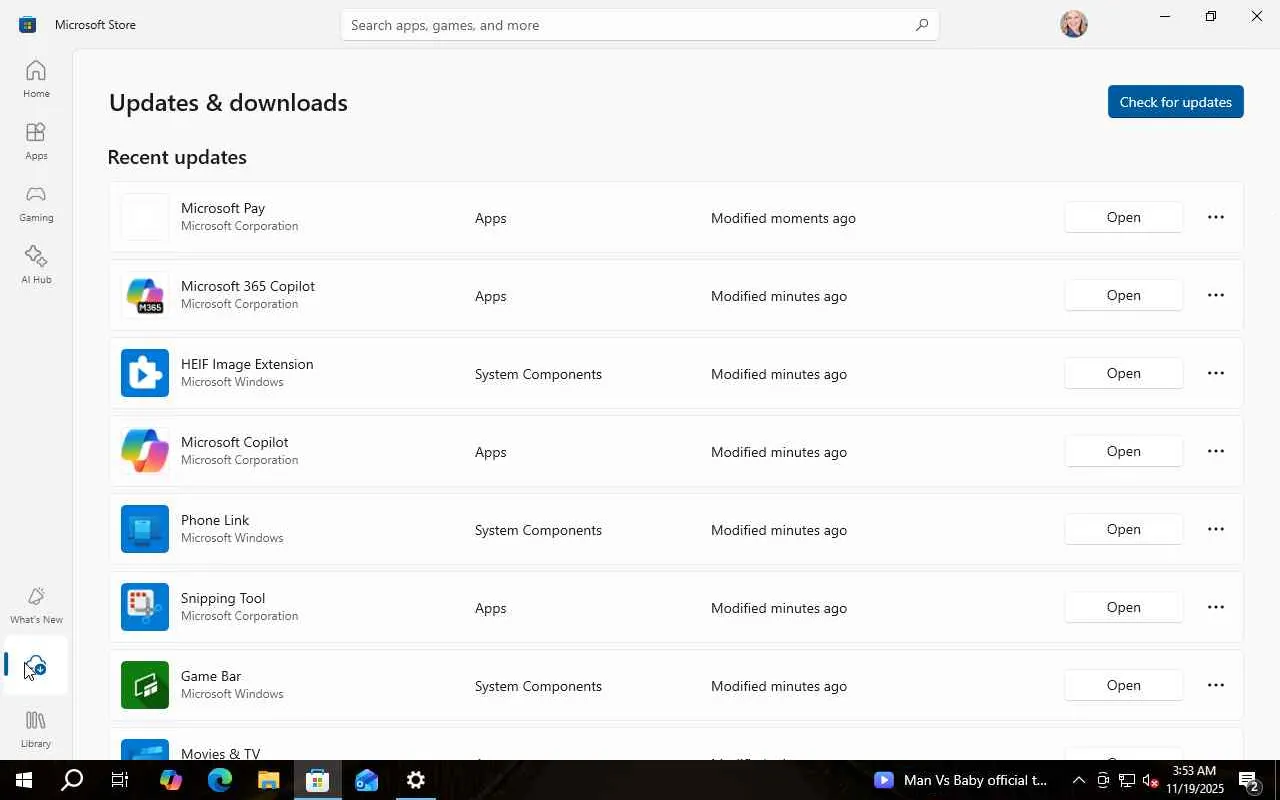
Task: Click the muted volume tray icon
Action: click(x=1151, y=780)
